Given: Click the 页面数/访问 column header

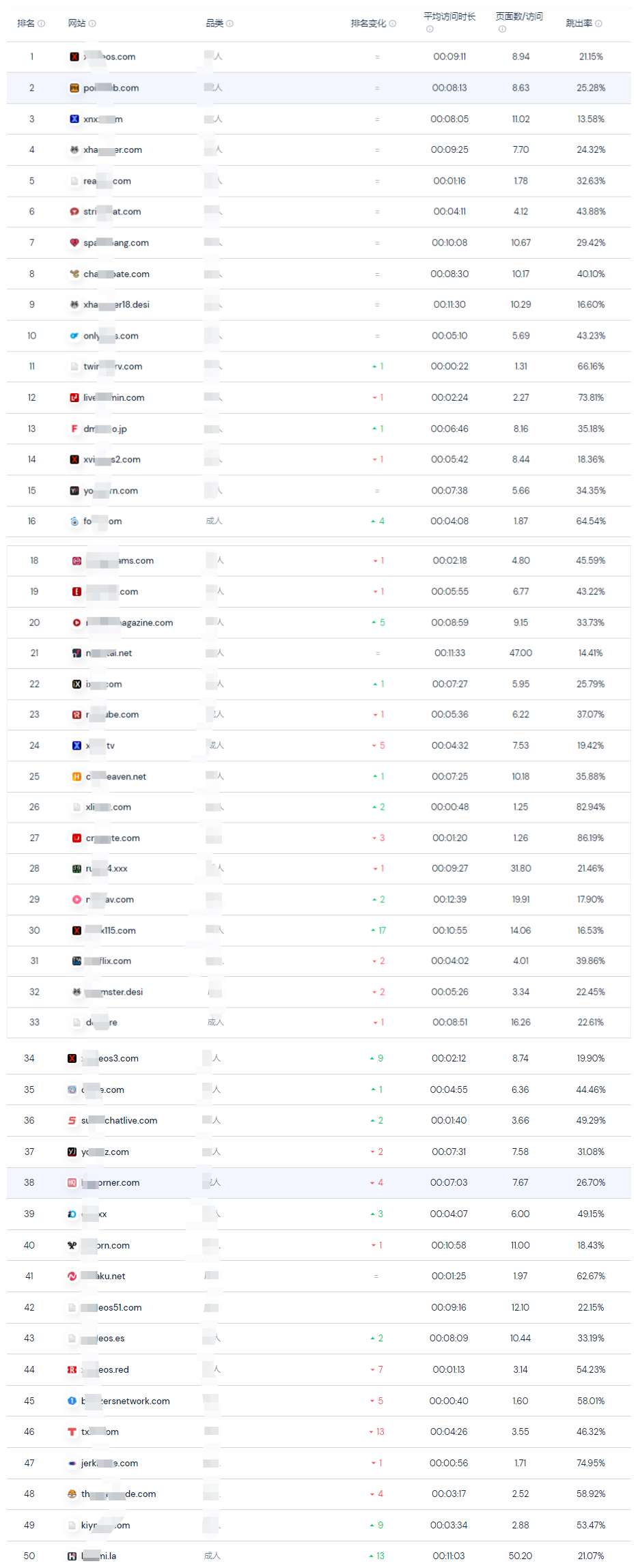Looking at the screenshot, I should [519, 16].
